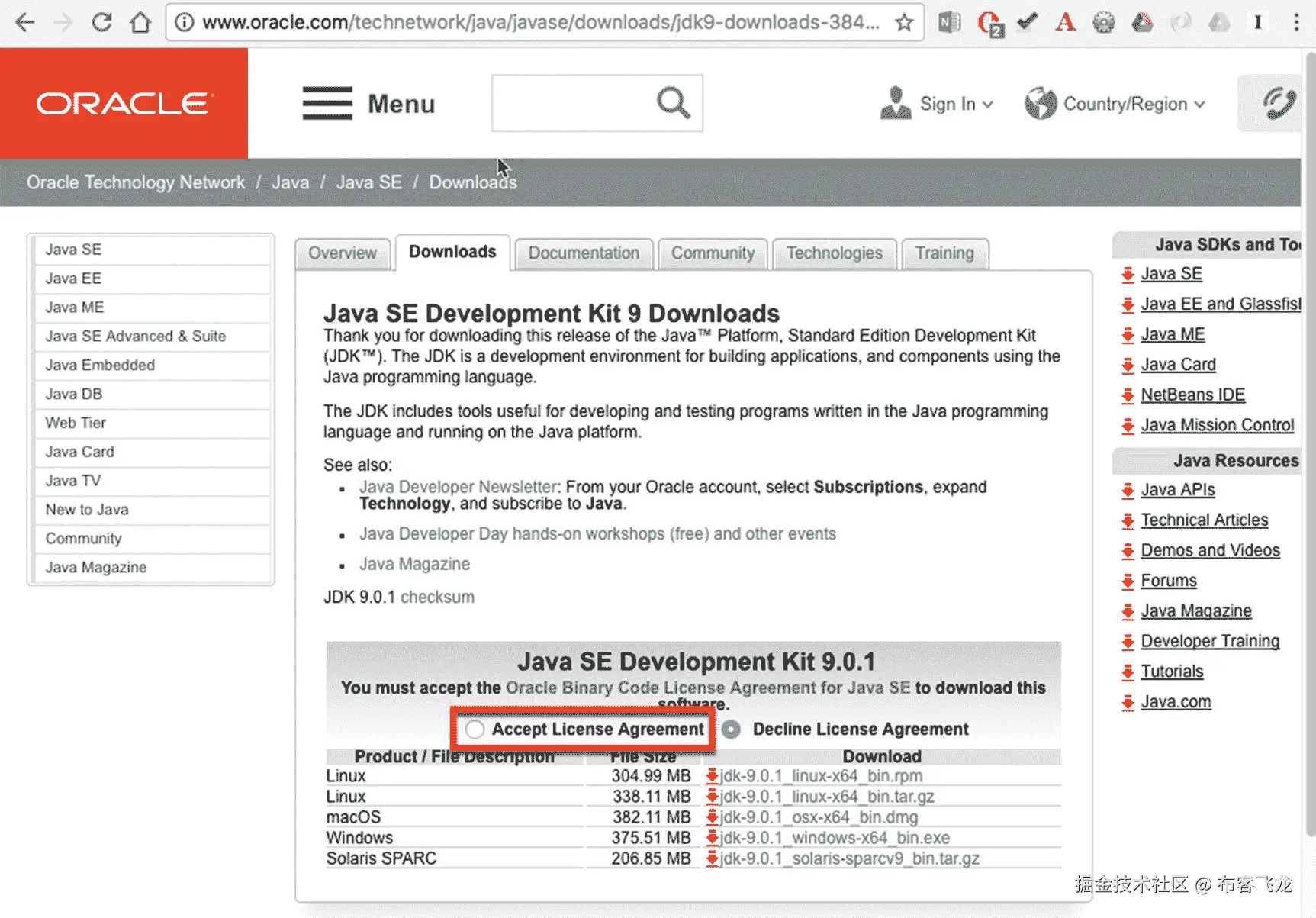
Task: Expand the Sign In dropdown
Action: tap(937, 104)
